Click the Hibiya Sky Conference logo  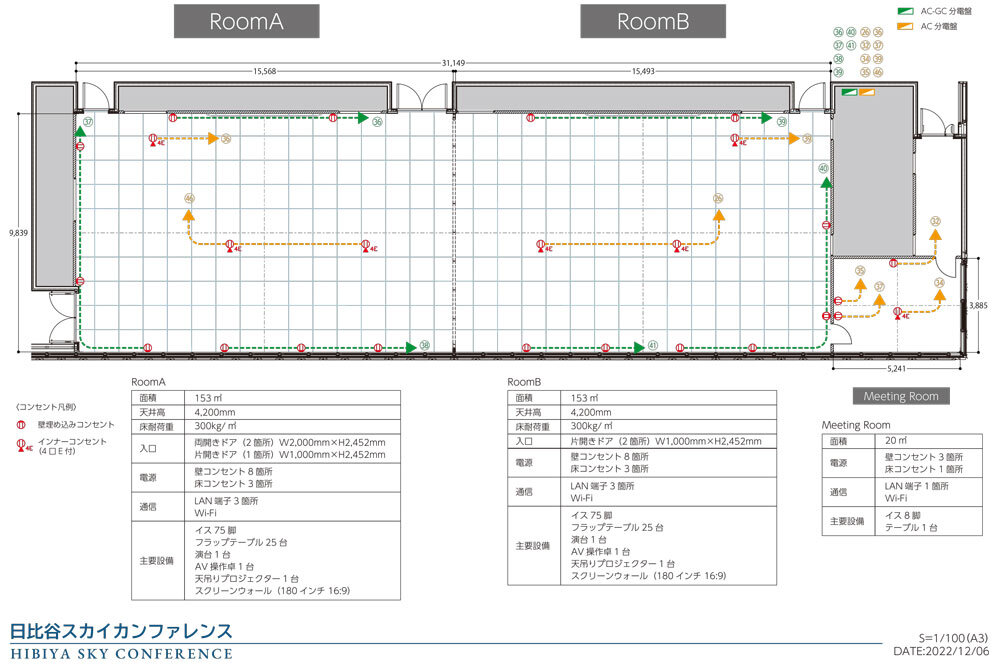(121, 641)
